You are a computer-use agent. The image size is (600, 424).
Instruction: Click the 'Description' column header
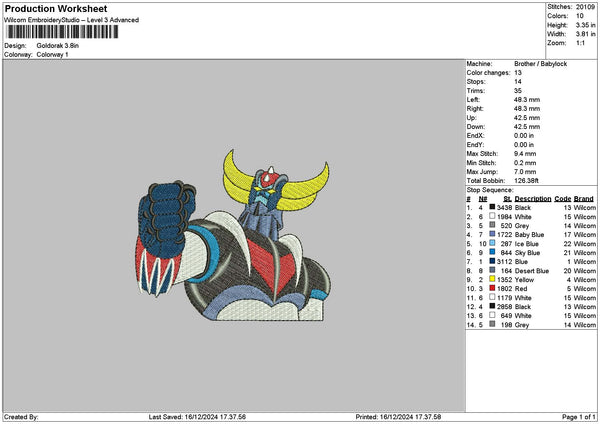click(x=533, y=199)
